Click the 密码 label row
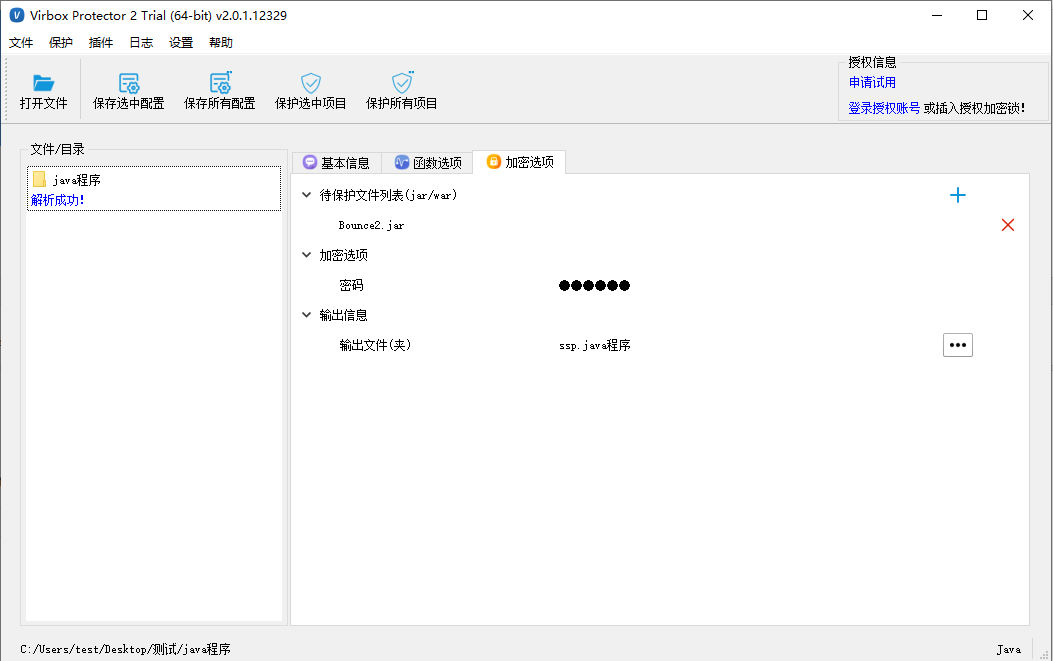Viewport: 1053px width, 661px height. click(x=351, y=285)
